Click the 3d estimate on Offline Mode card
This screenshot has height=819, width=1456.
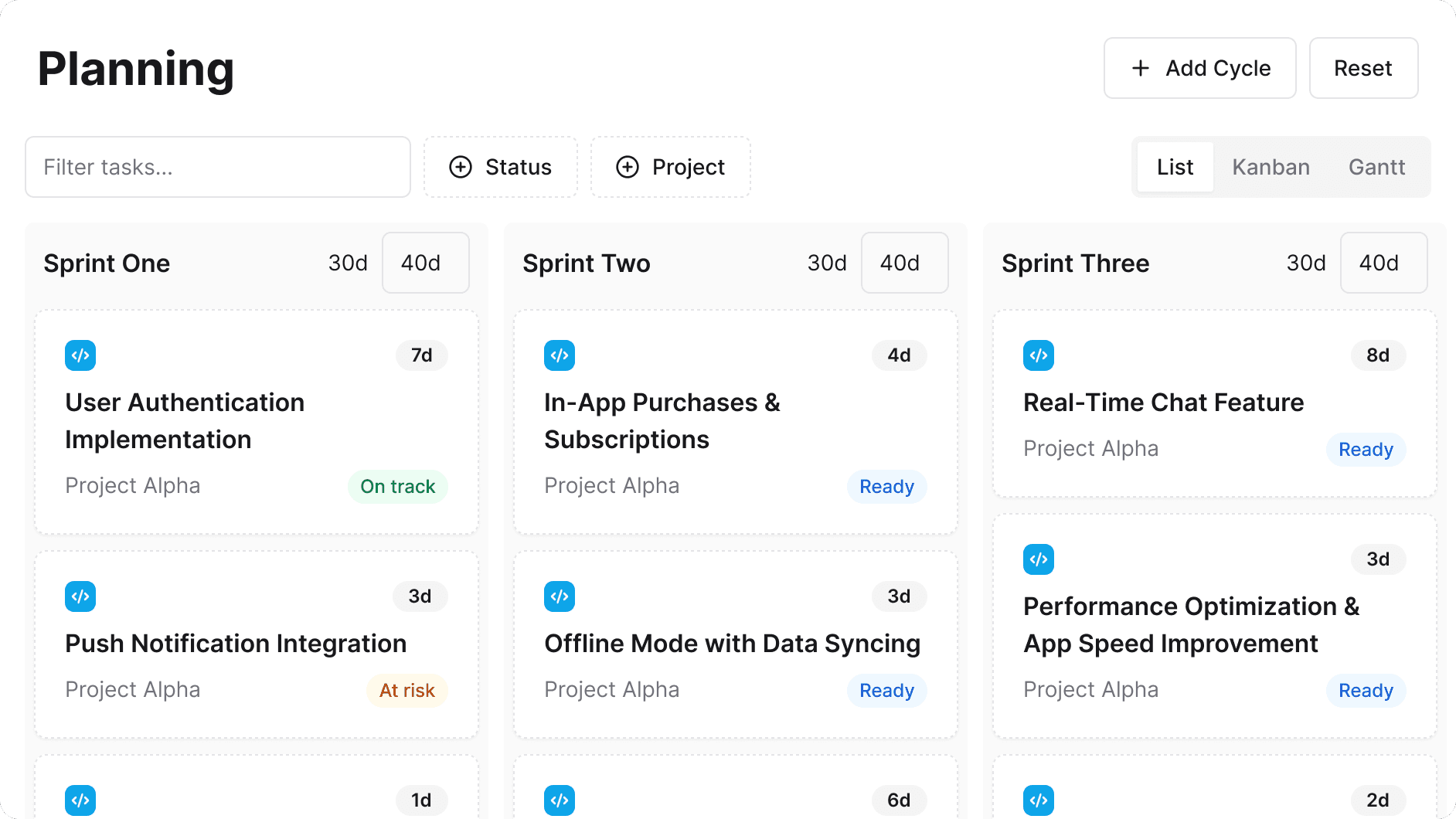900,596
